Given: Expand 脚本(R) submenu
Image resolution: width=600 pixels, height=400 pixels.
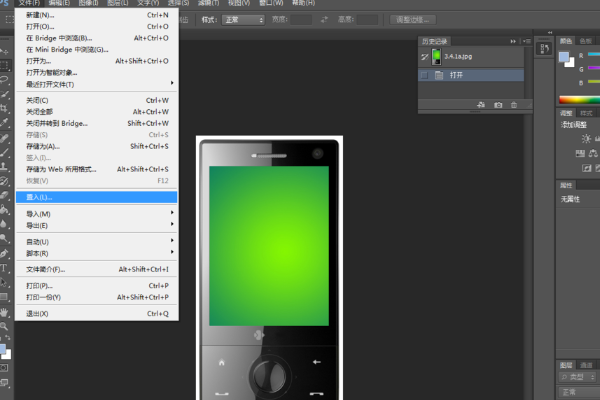Looking at the screenshot, I should pos(97,253).
